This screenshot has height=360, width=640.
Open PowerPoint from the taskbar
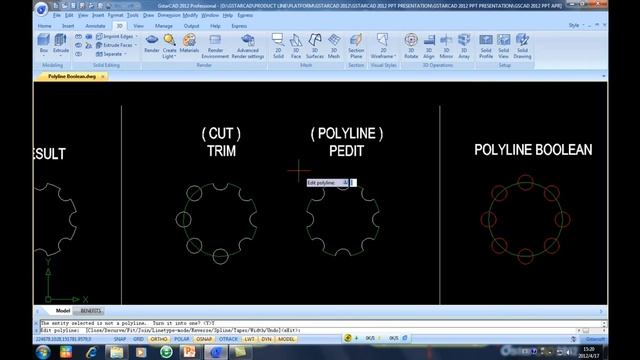(x=190, y=351)
